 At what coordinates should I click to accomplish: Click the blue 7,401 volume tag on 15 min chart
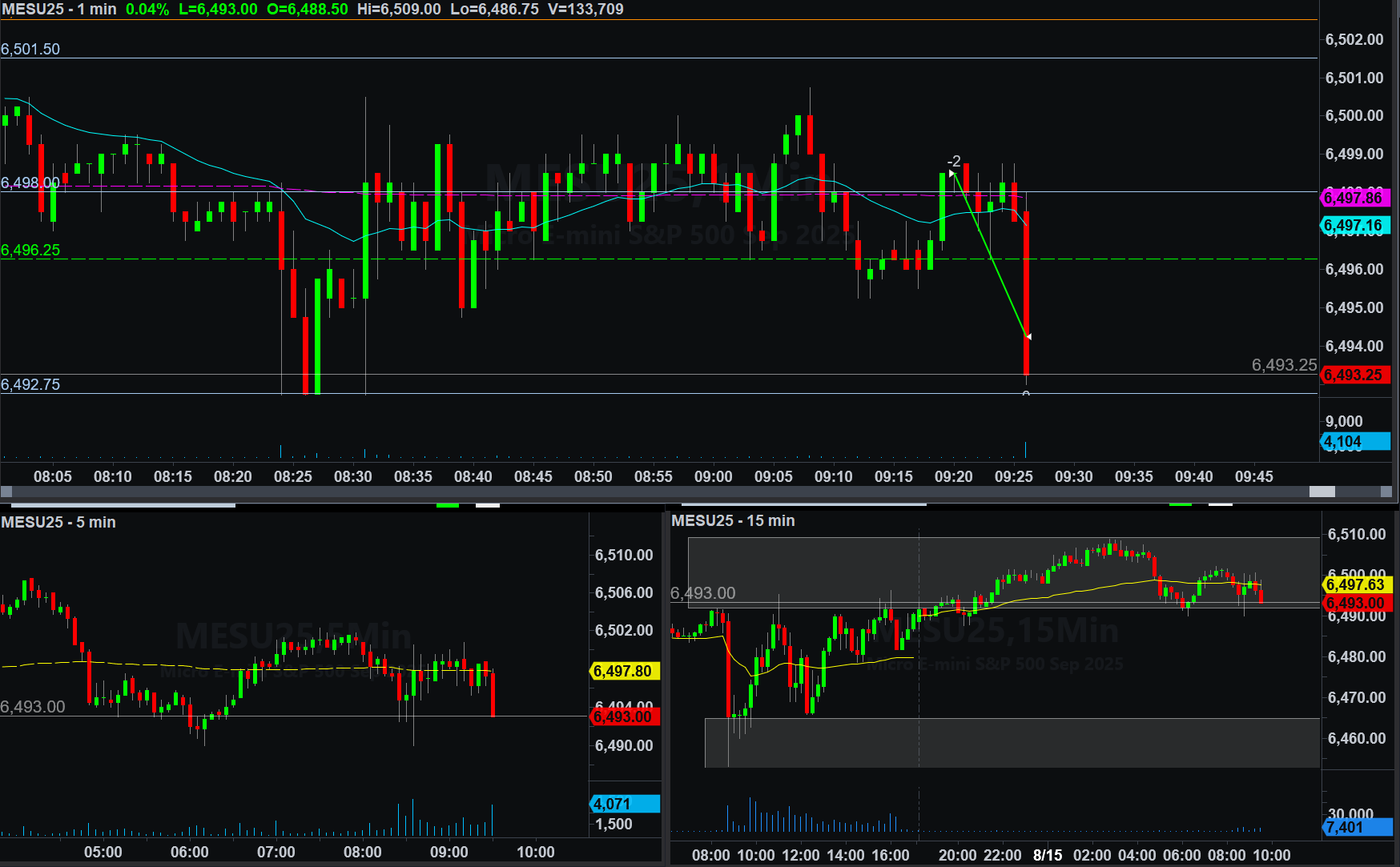tap(1357, 827)
